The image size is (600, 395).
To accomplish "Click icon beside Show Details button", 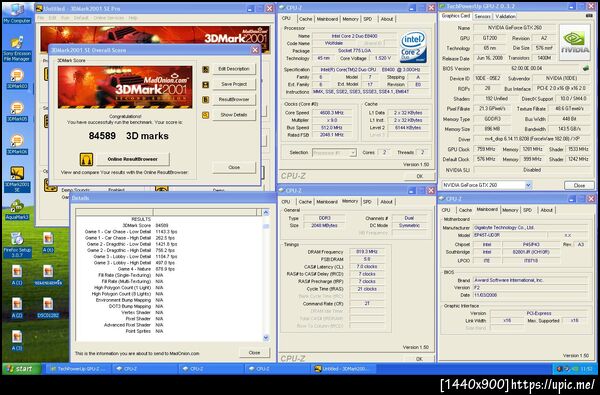I will click(205, 115).
